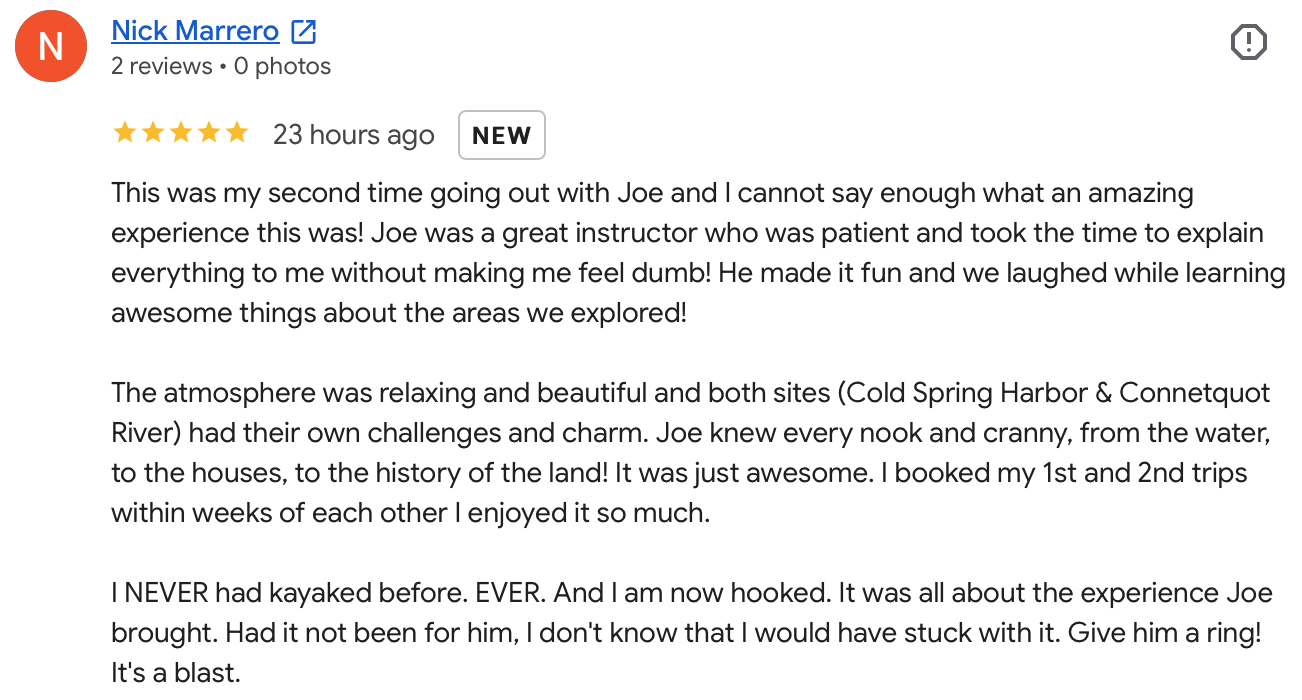Click the first yellow rating star

124,133
